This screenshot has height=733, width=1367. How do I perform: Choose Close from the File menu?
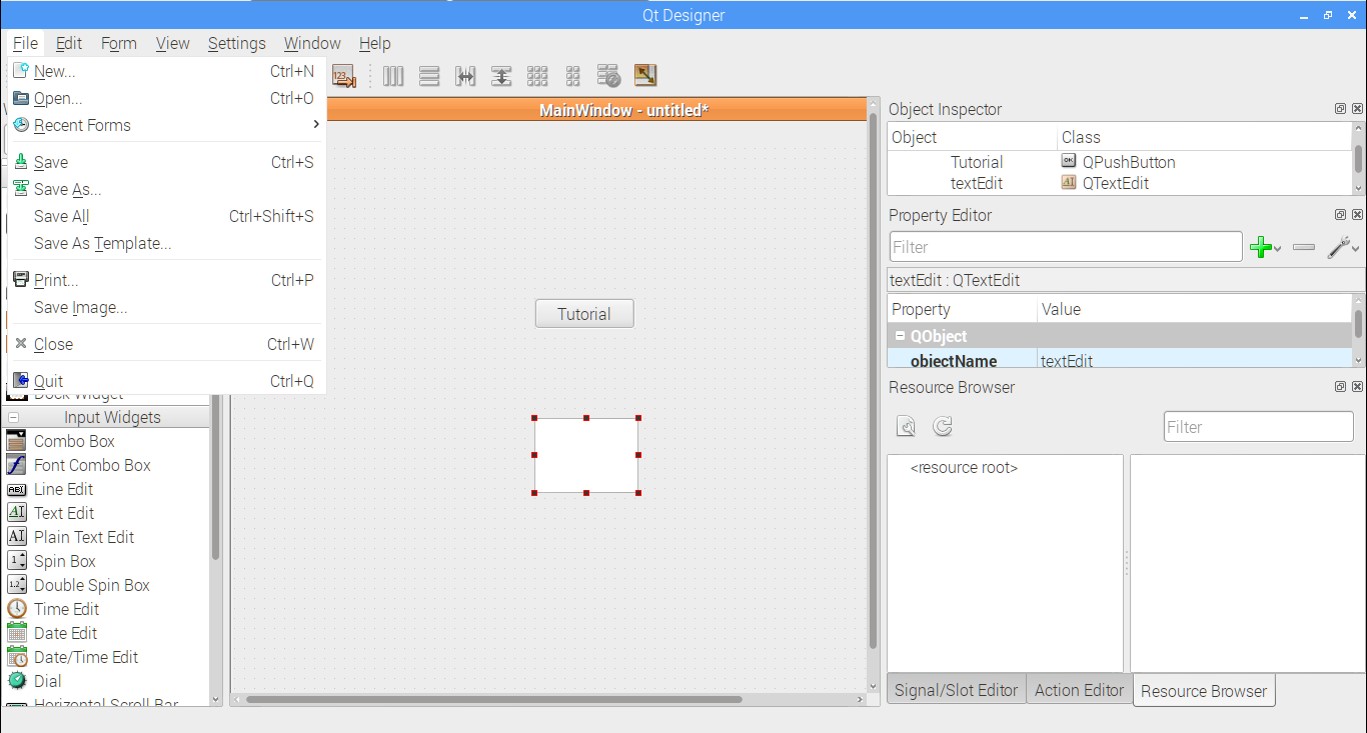tap(165, 344)
